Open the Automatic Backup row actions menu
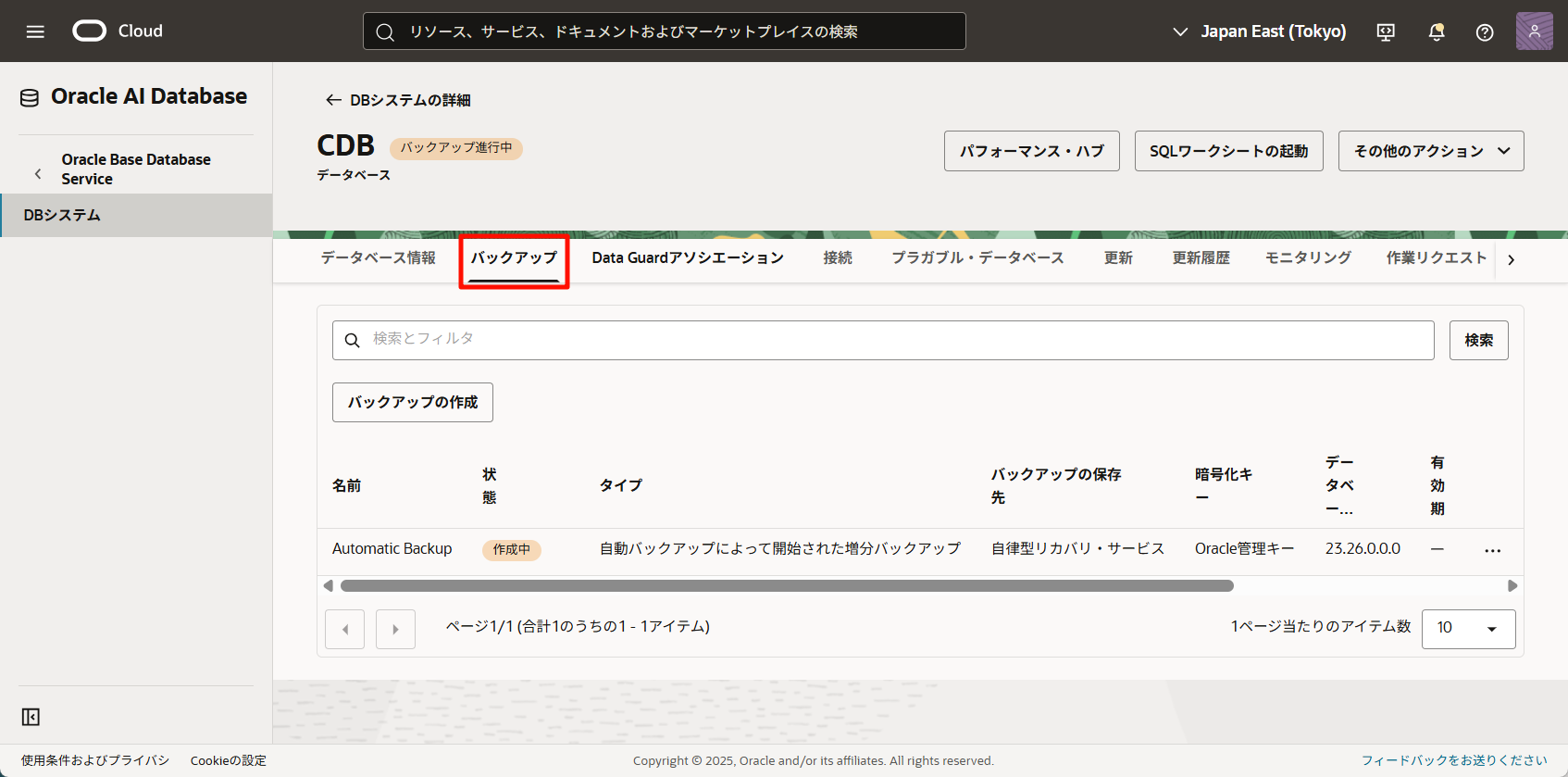The height and width of the screenshot is (777, 1568). coord(1492,550)
